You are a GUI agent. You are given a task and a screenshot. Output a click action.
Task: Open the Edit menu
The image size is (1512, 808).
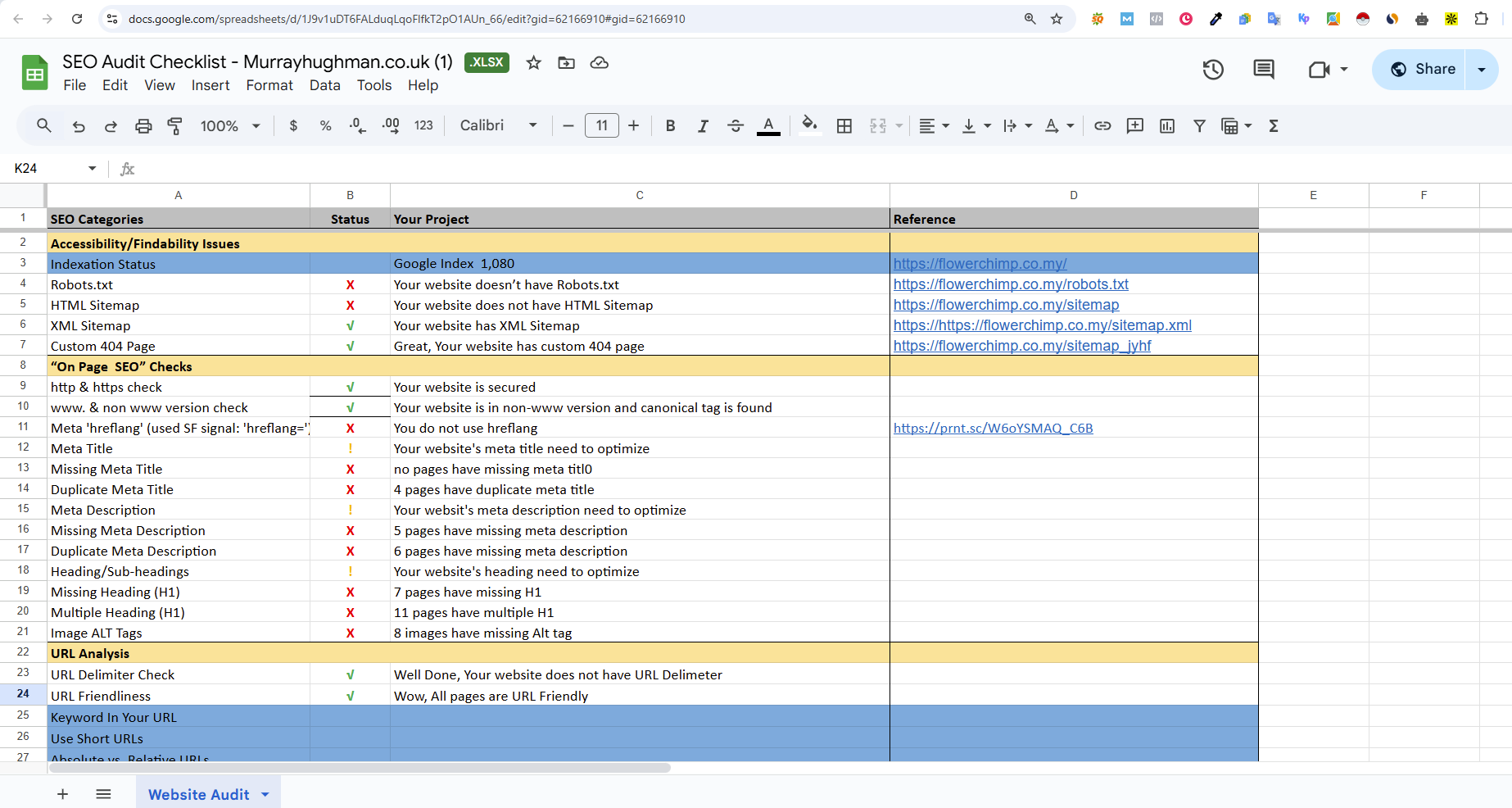[115, 85]
